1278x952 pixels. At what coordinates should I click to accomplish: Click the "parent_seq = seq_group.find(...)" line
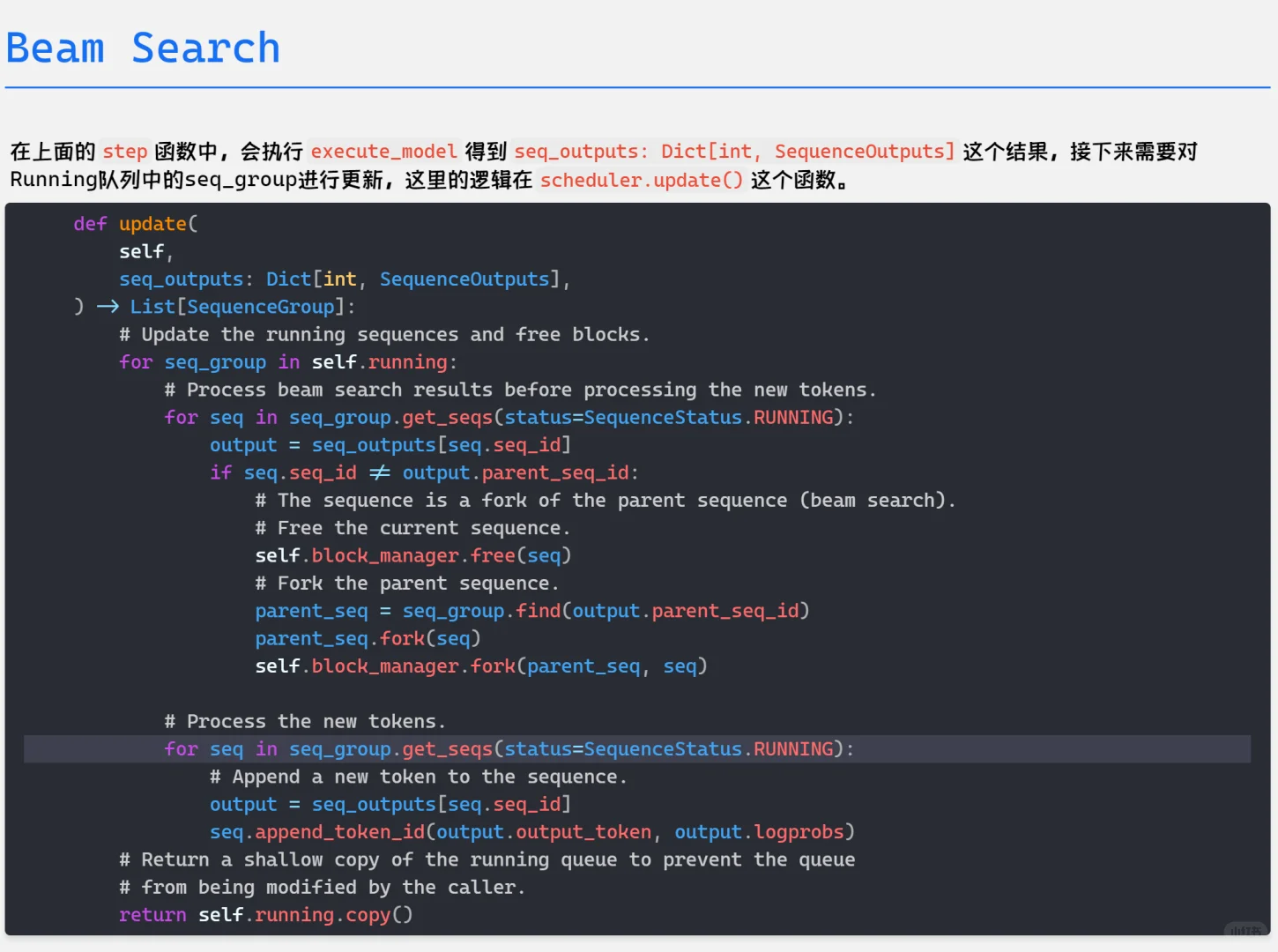tap(532, 611)
